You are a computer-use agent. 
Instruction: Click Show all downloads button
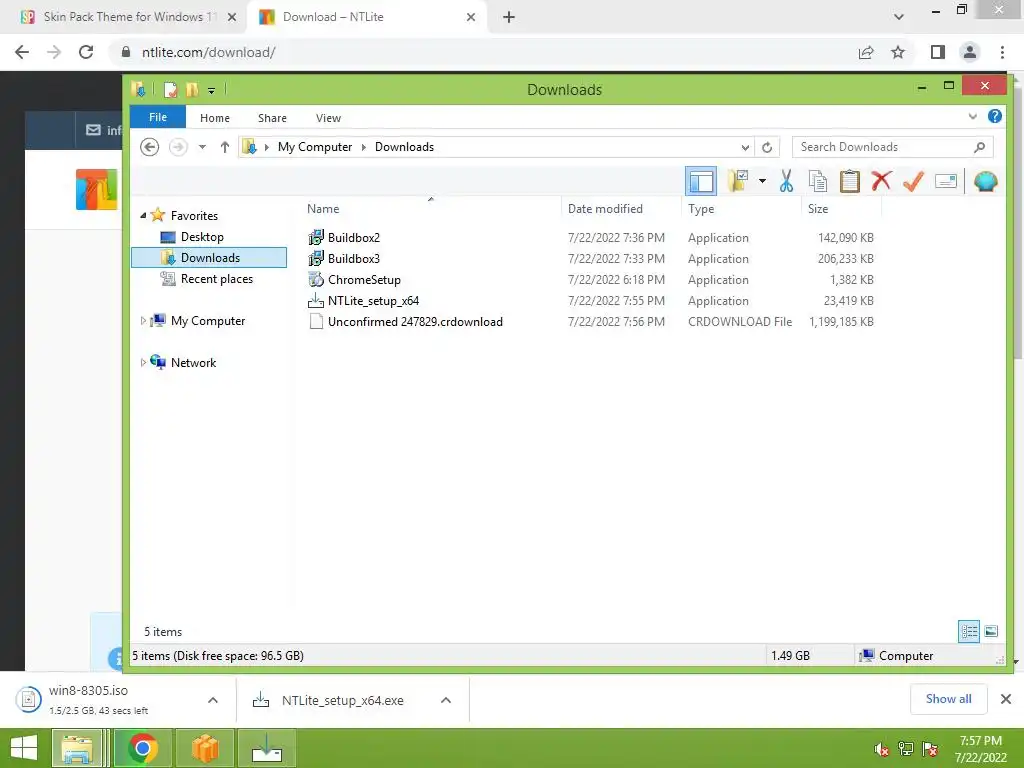pyautogui.click(x=948, y=699)
